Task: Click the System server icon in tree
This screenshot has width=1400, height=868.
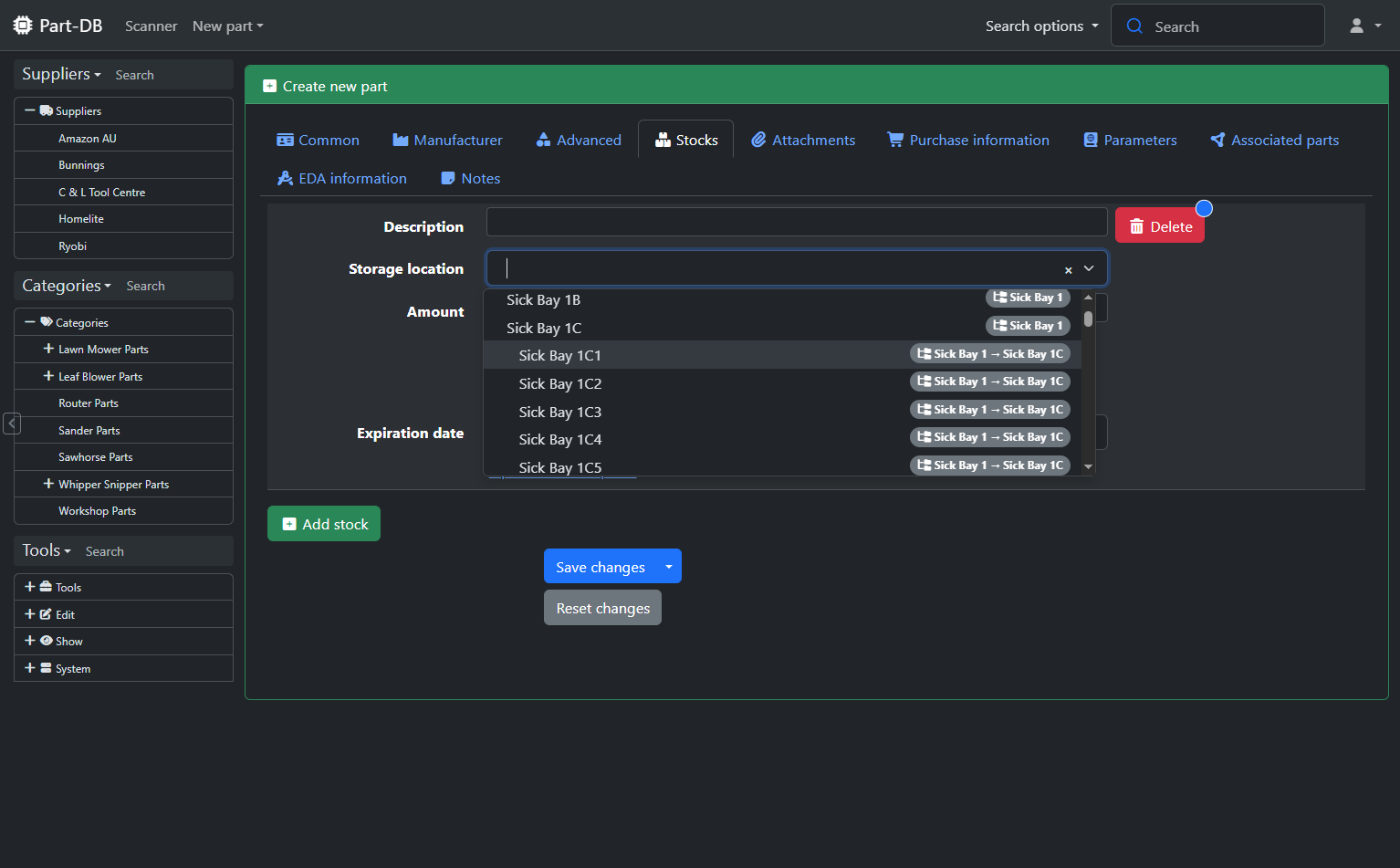Action: tap(46, 668)
